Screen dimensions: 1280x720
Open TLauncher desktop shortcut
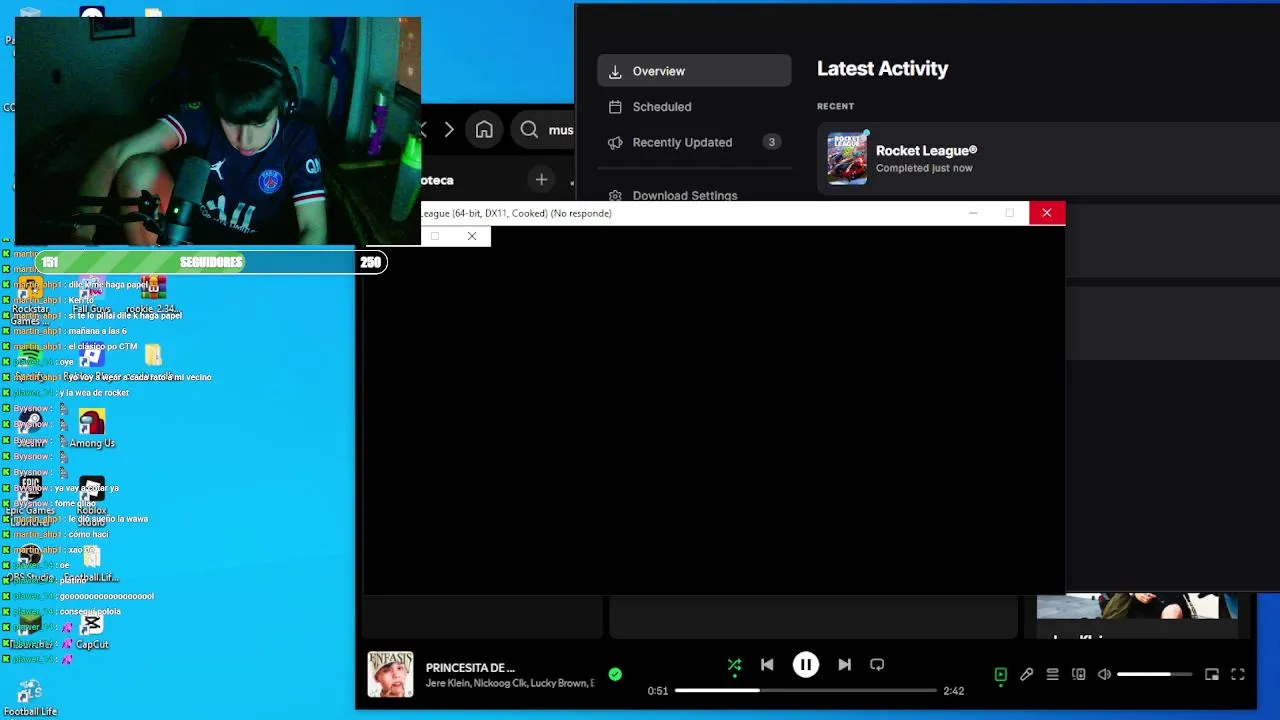pyautogui.click(x=29, y=631)
